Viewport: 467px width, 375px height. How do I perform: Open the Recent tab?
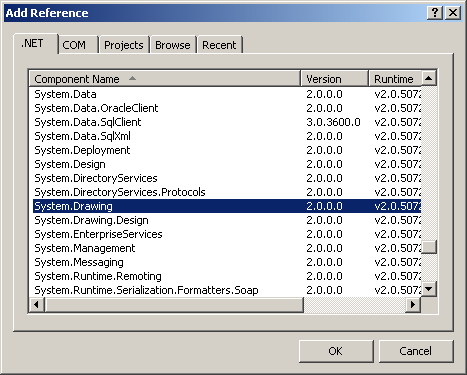click(219, 45)
